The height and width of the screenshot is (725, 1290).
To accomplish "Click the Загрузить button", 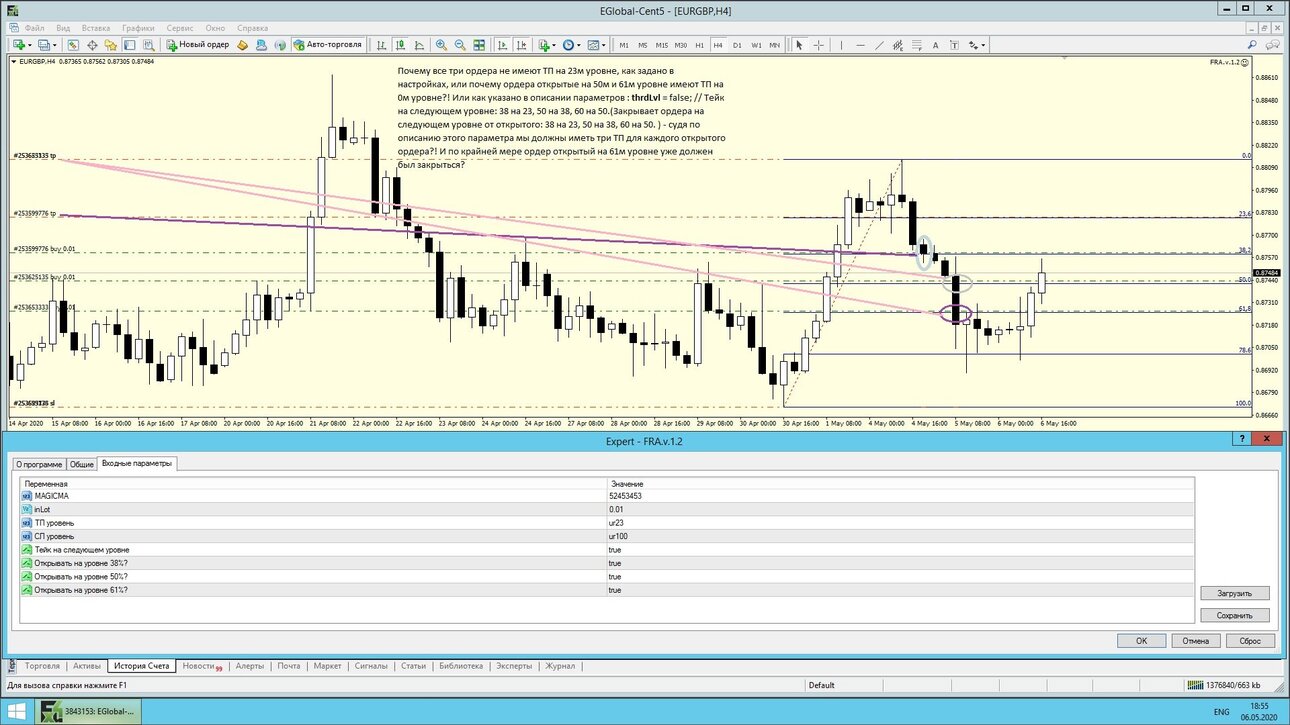I will coord(1235,593).
